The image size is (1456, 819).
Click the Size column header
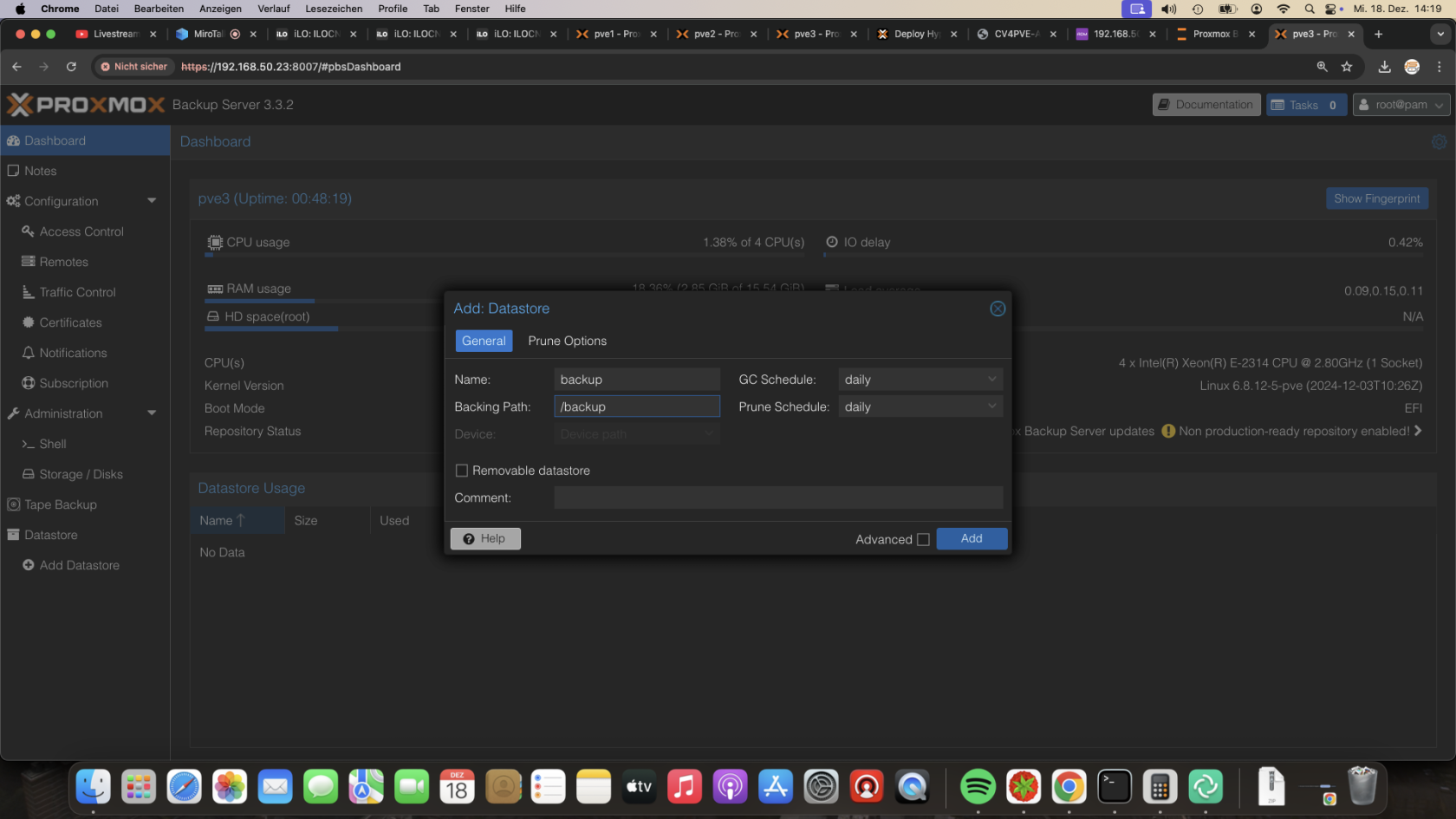pyautogui.click(x=328, y=520)
